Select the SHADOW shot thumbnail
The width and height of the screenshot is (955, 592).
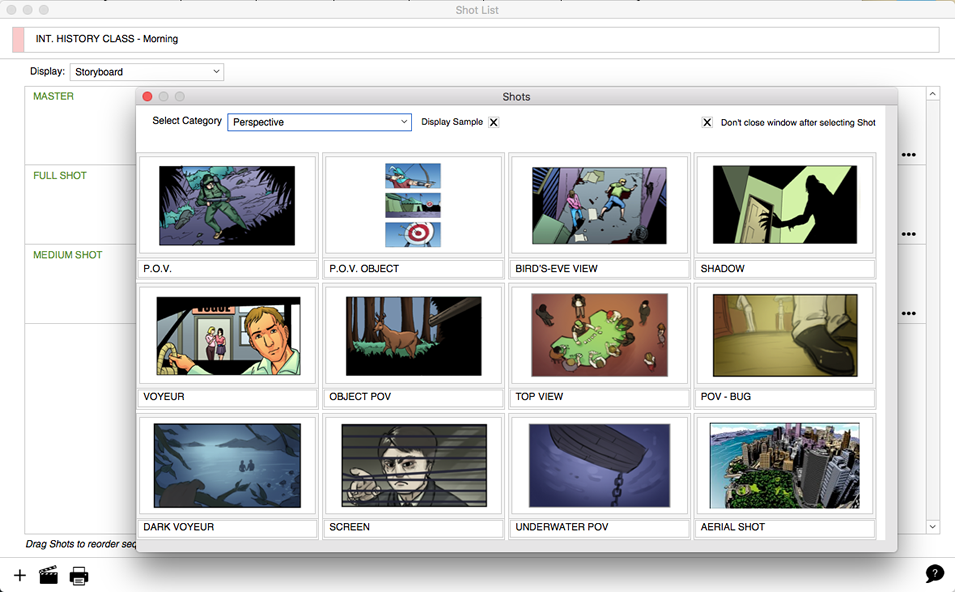(784, 204)
